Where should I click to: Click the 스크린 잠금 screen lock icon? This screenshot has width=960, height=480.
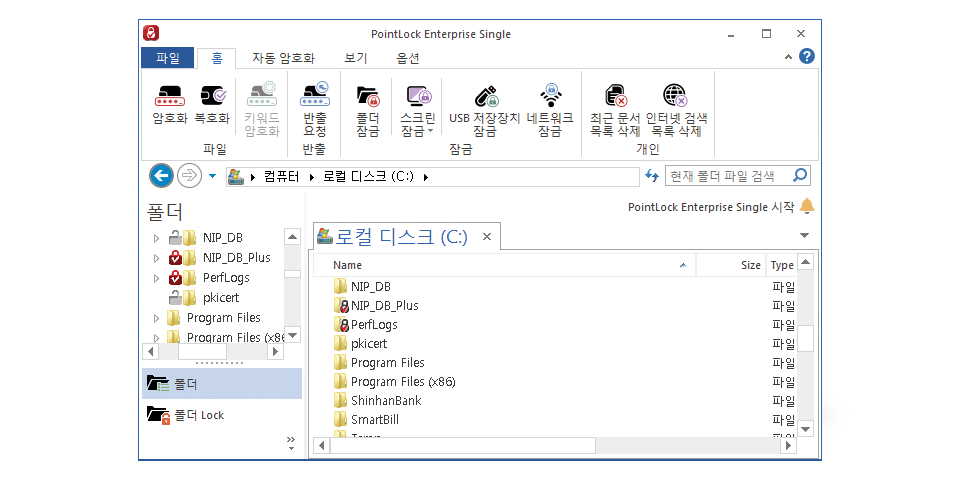(x=419, y=96)
